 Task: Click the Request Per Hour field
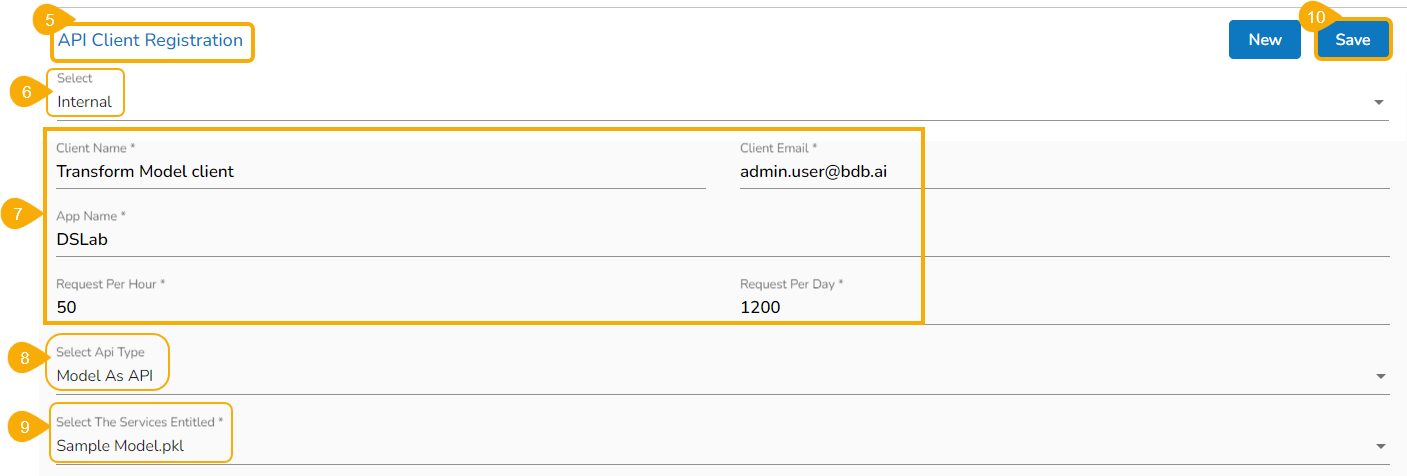(380, 308)
